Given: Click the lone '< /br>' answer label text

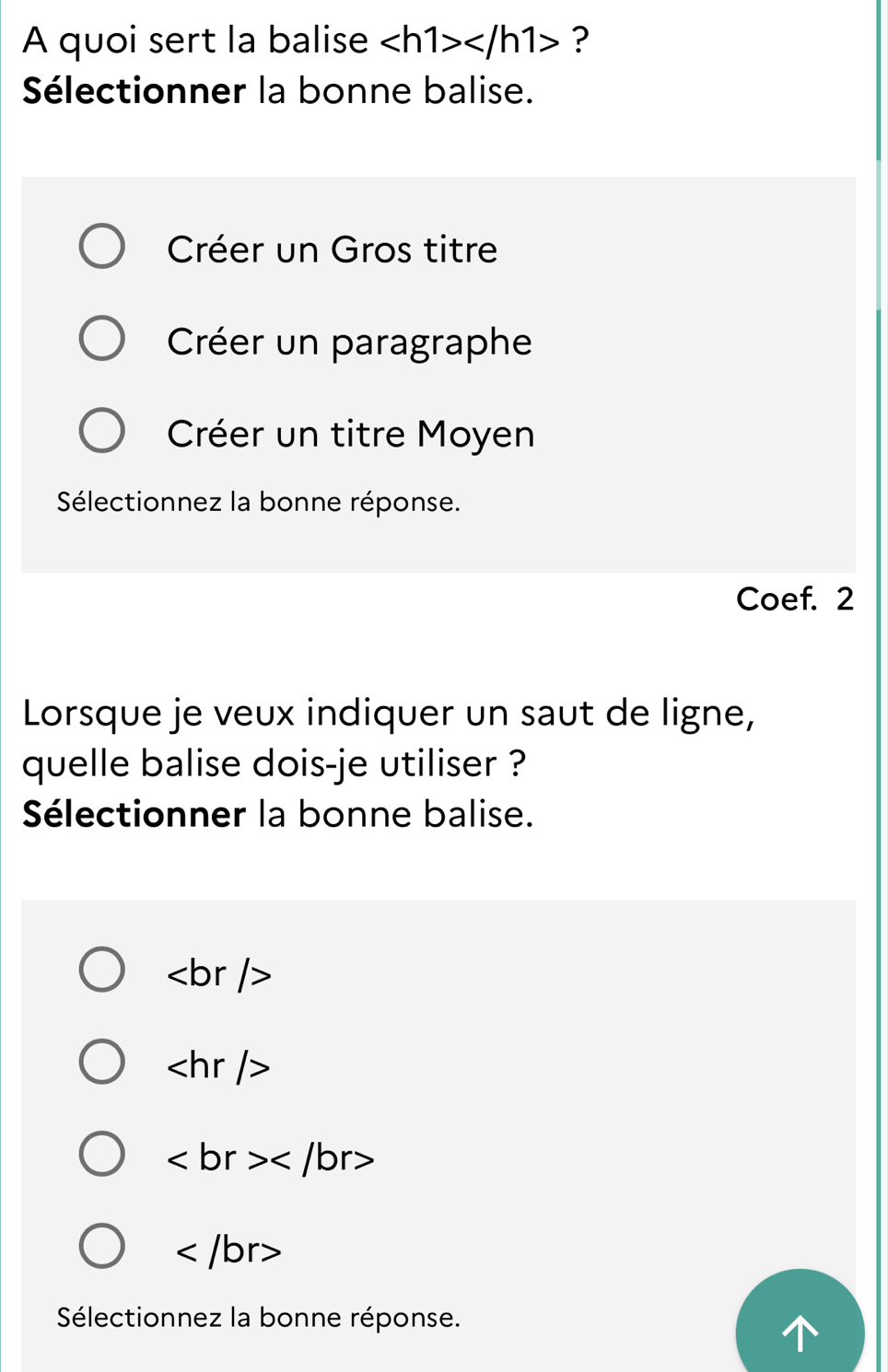Looking at the screenshot, I should [228, 1250].
